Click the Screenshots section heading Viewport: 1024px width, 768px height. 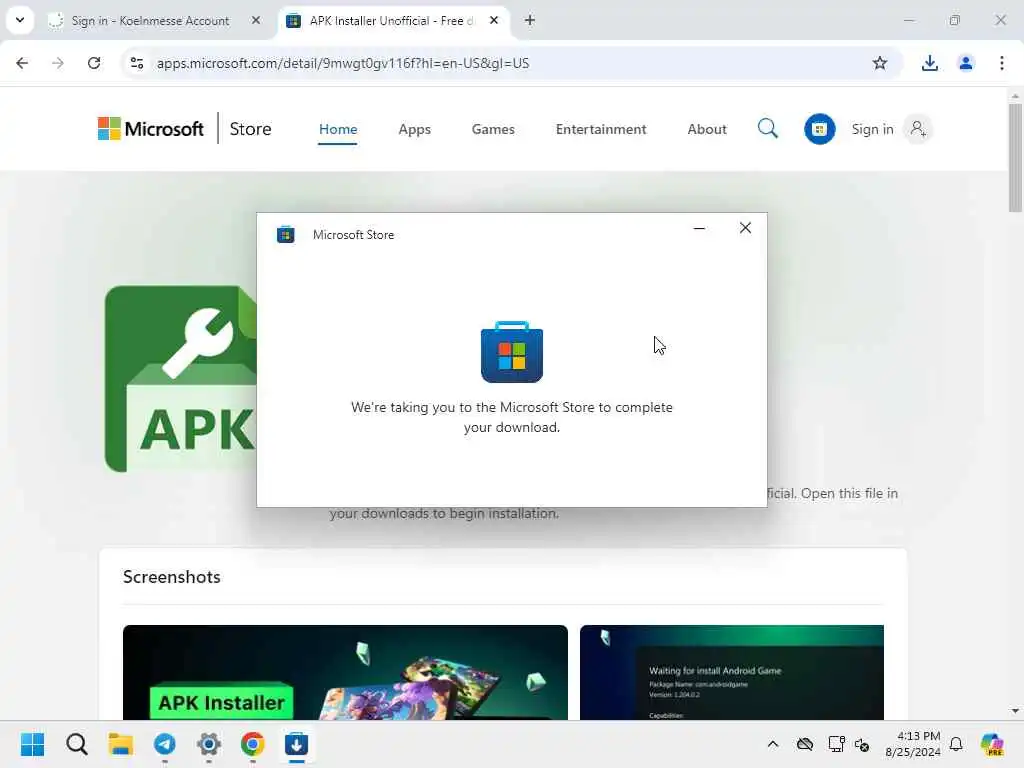point(172,577)
